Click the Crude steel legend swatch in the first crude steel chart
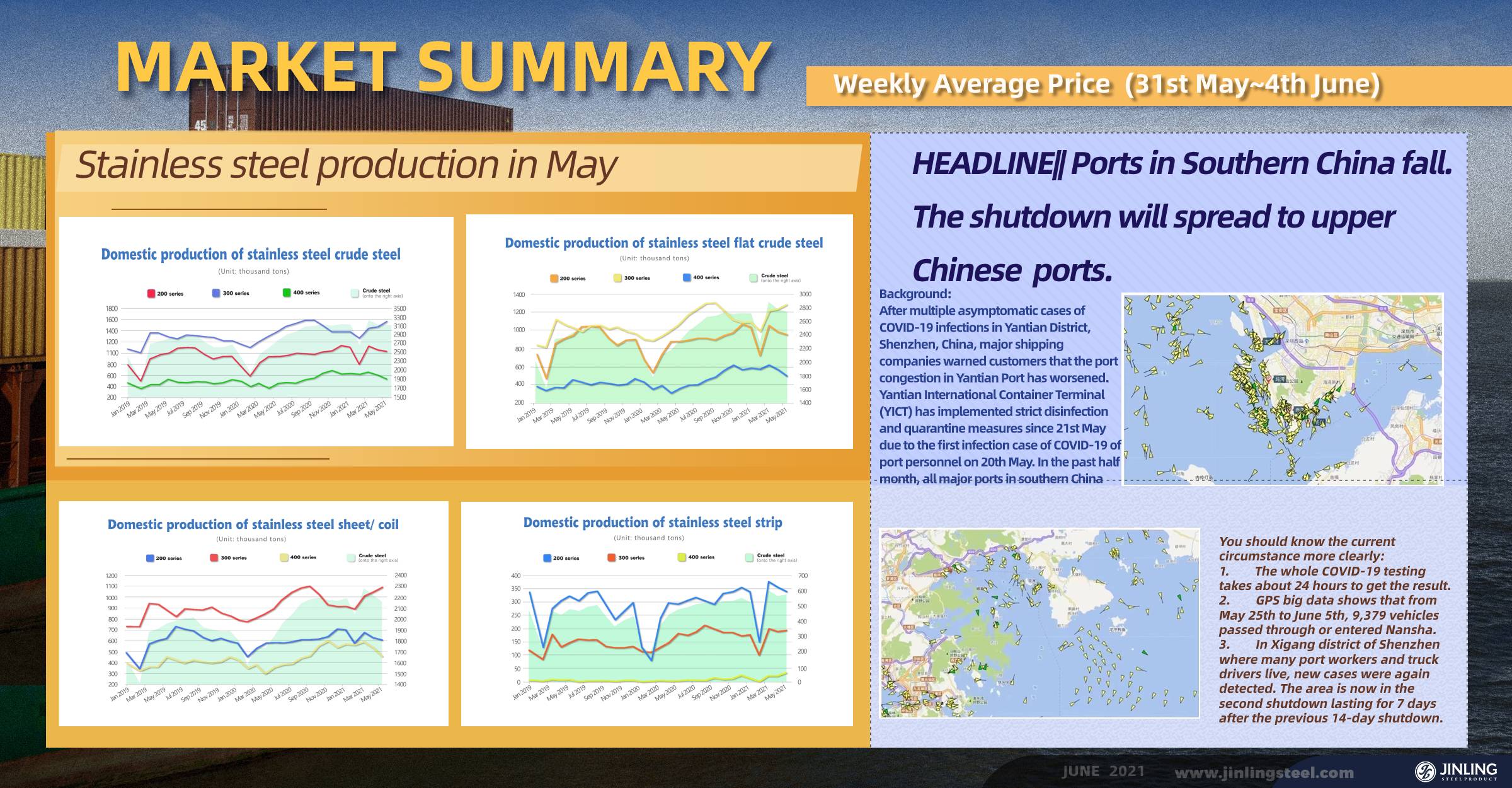Screen dimensions: 1512x788 coord(355,293)
